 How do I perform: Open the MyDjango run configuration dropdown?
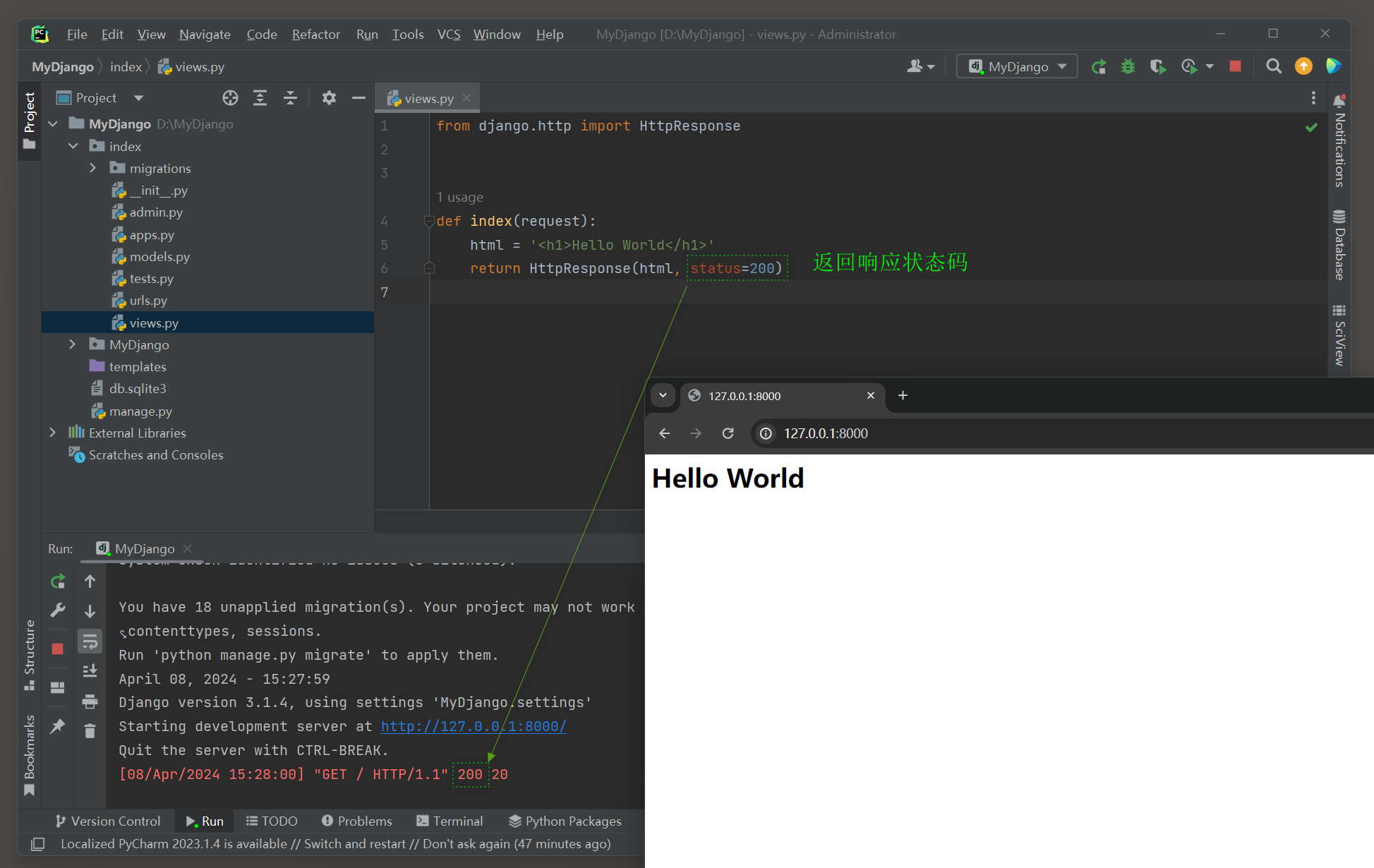1017,66
